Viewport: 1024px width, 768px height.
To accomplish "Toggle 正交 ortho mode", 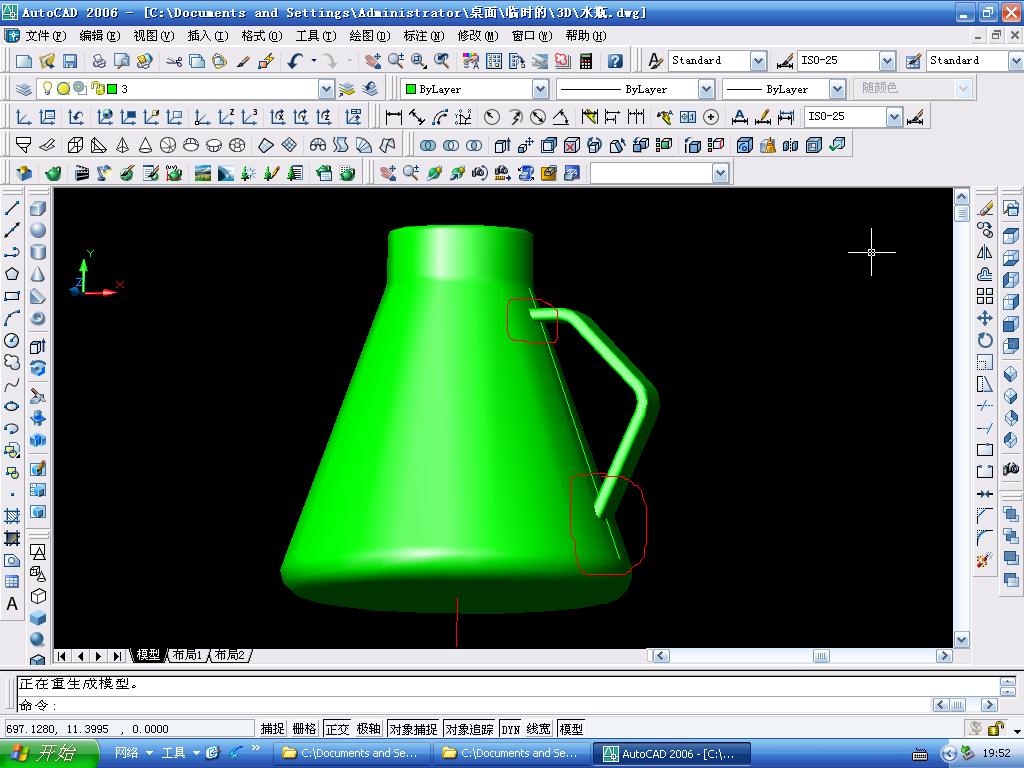I will click(337, 729).
